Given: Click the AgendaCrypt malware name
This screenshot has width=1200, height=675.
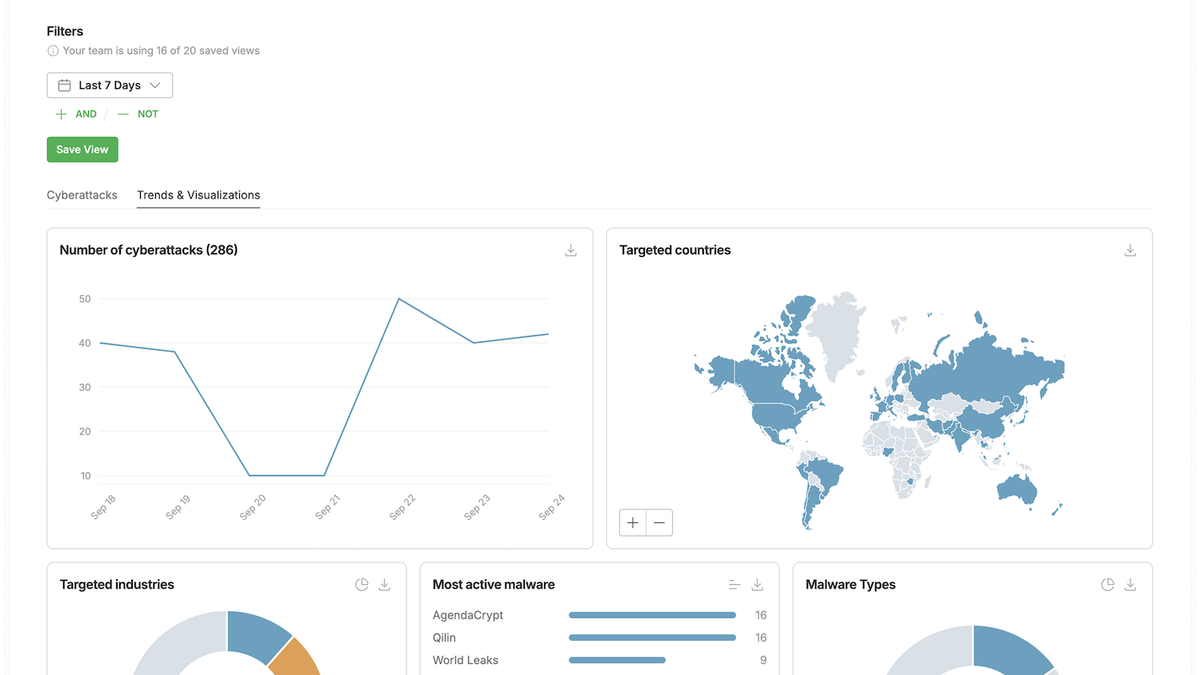Looking at the screenshot, I should tap(468, 615).
